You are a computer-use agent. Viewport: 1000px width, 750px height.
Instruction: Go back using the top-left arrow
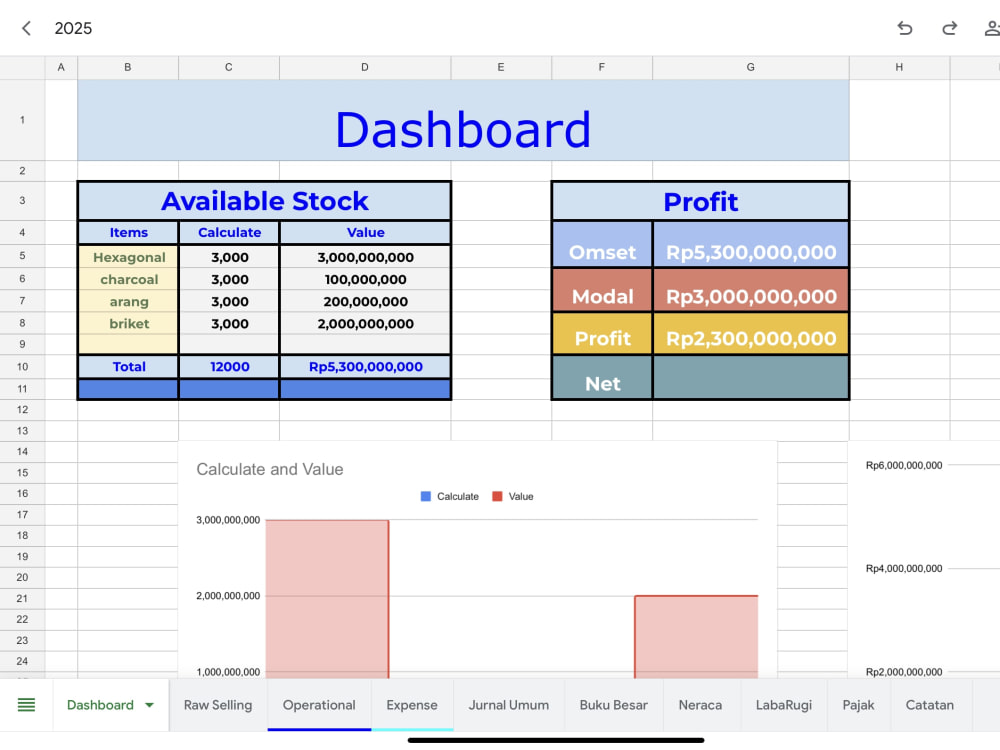[x=26, y=28]
